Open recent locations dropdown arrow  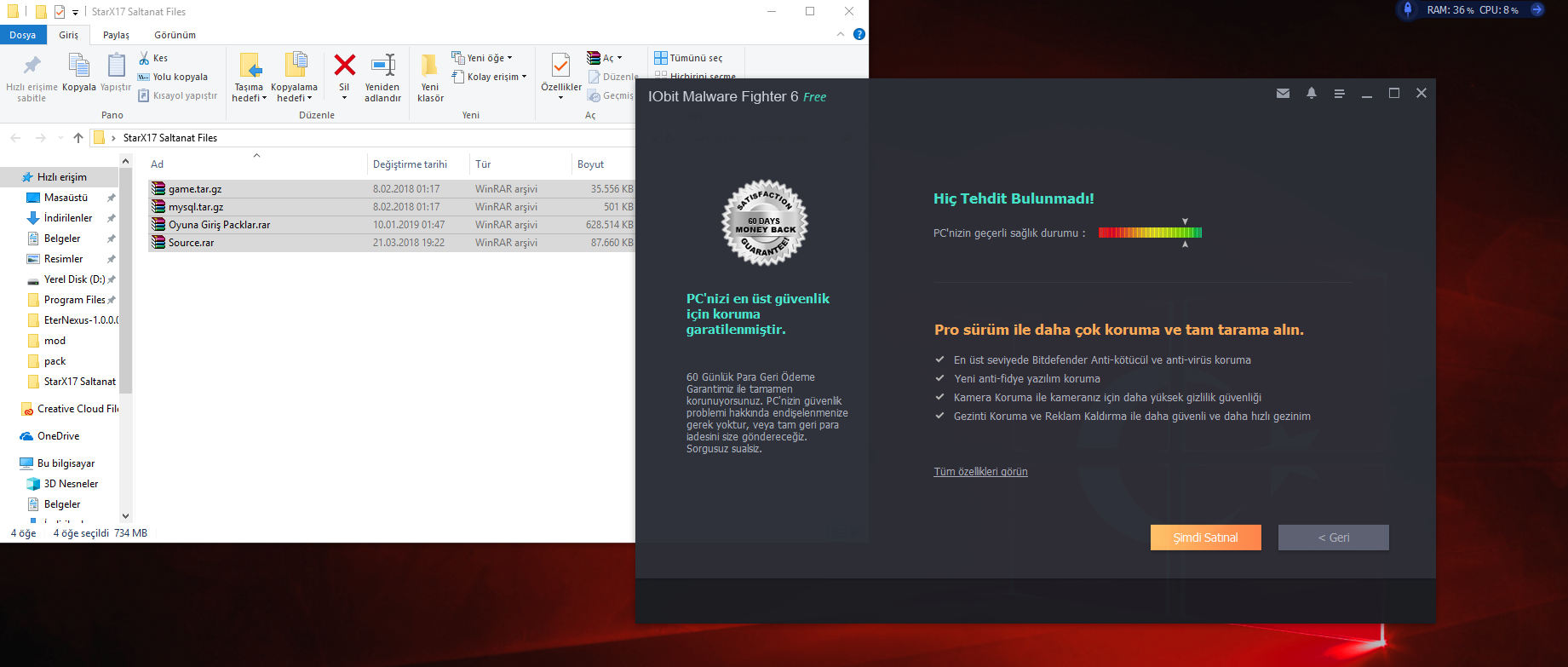click(x=60, y=137)
